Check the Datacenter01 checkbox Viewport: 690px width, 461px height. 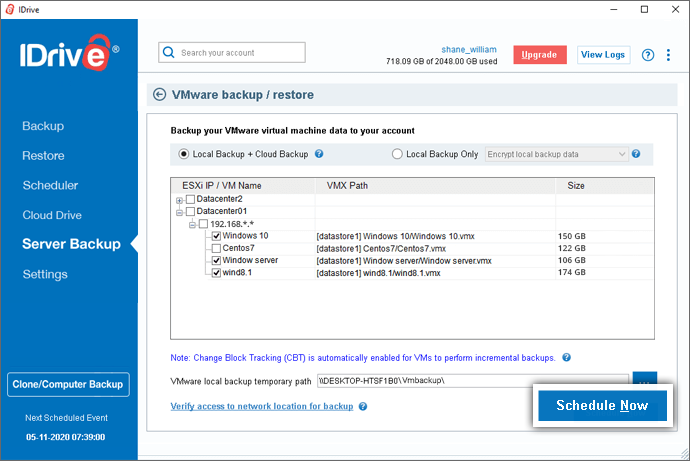pyautogui.click(x=191, y=212)
